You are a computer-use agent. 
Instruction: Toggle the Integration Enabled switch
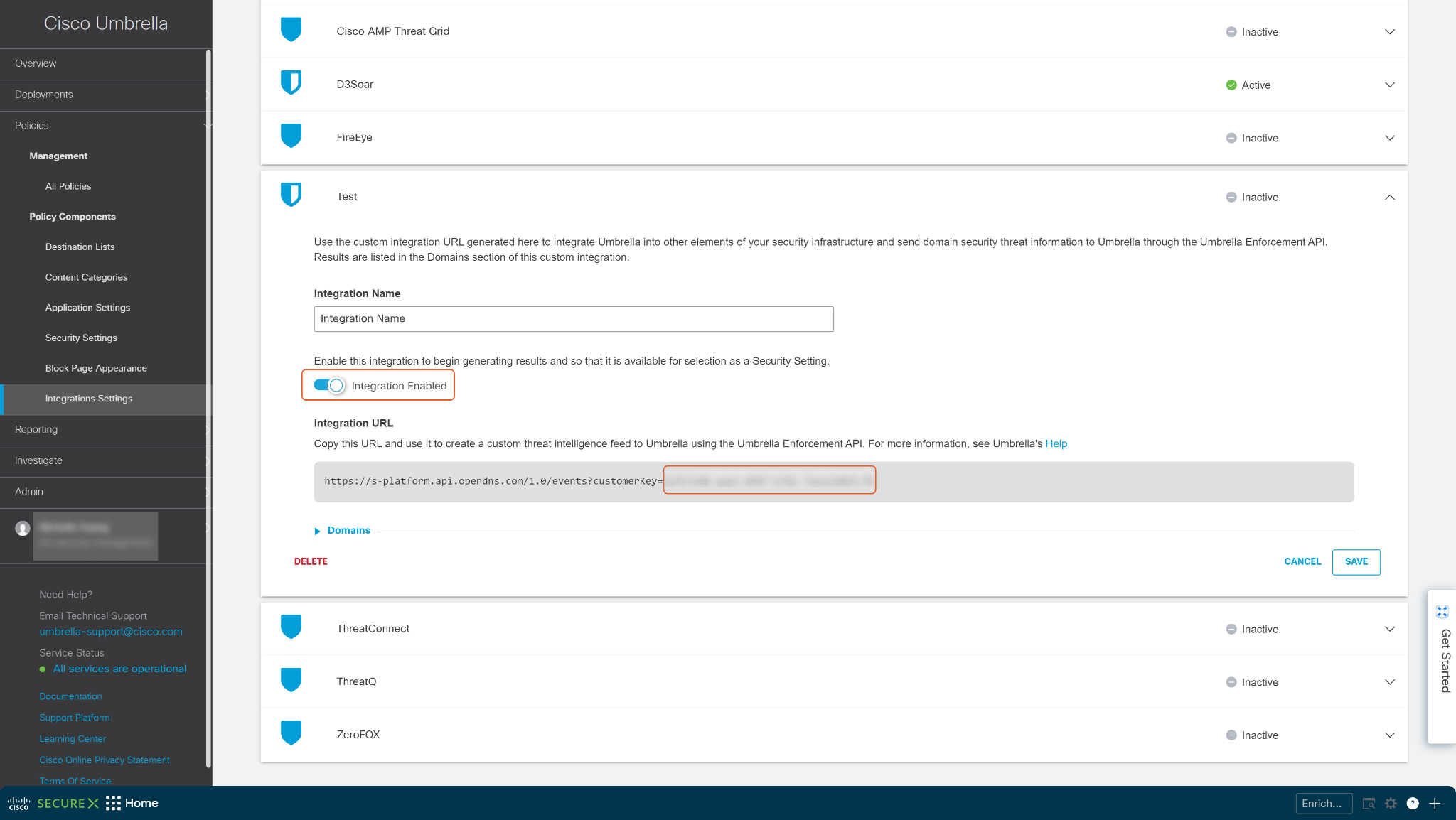[328, 385]
